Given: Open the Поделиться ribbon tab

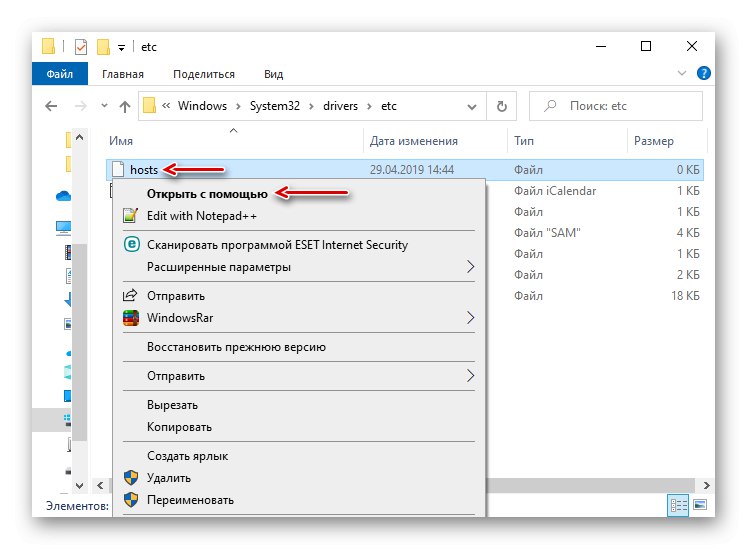Looking at the screenshot, I should click(204, 74).
